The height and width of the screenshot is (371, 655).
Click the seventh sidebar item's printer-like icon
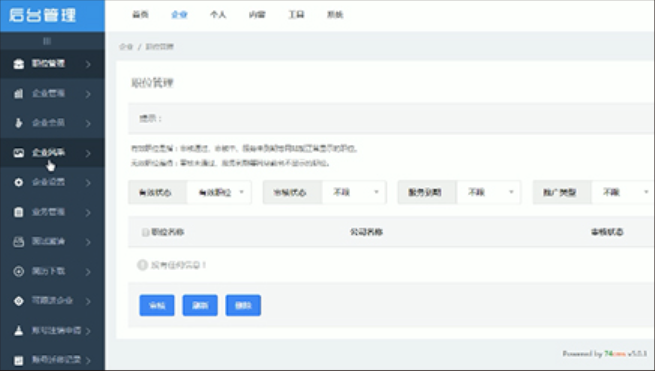click(18, 242)
